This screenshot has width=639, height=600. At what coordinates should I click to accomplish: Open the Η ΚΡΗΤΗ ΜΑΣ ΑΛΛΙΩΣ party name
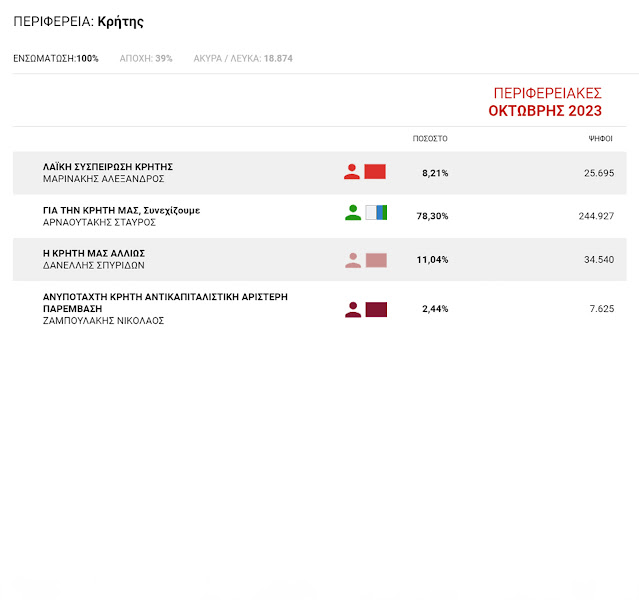coord(94,253)
